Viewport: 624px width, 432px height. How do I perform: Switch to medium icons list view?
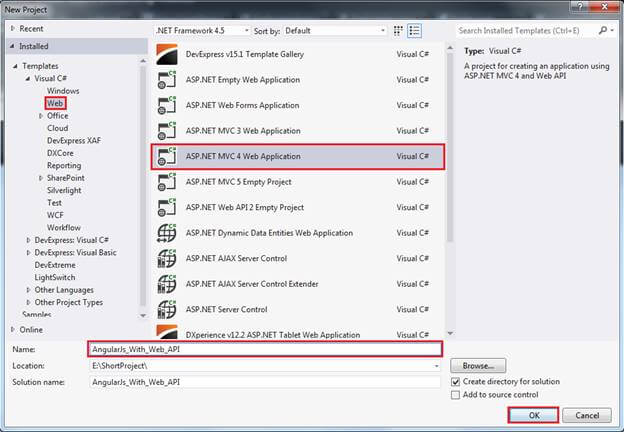tap(414, 31)
